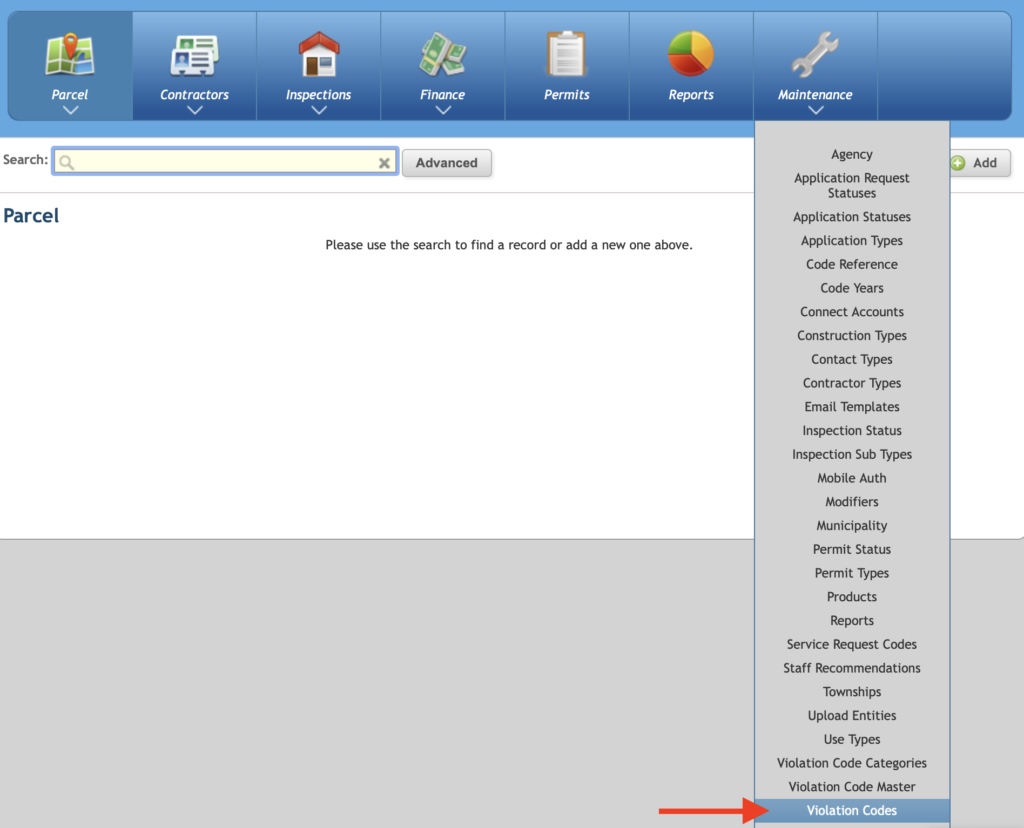Focus the Search input field
1024x828 pixels.
tap(225, 161)
